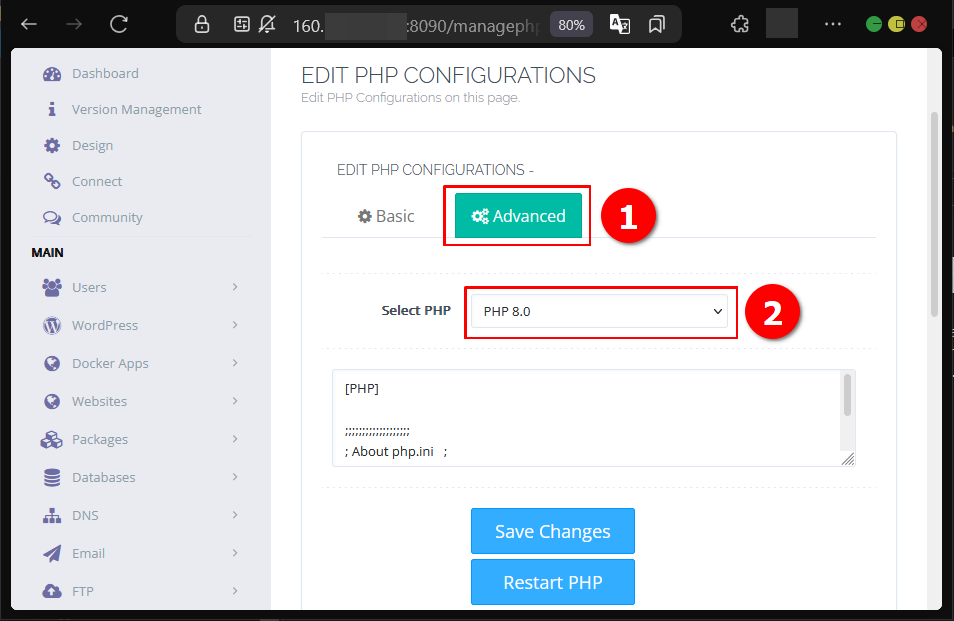
Task: Switch to the Basic tab
Action: click(386, 216)
